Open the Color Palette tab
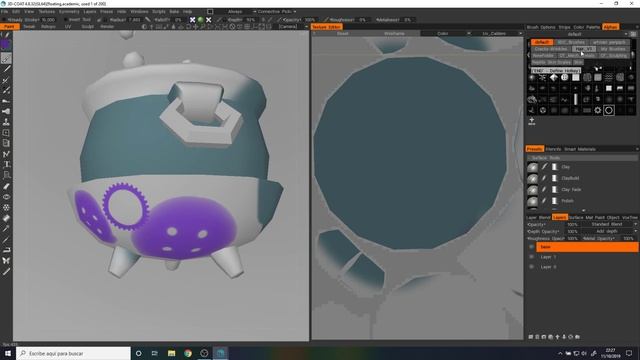The width and height of the screenshot is (640, 360). tap(586, 27)
